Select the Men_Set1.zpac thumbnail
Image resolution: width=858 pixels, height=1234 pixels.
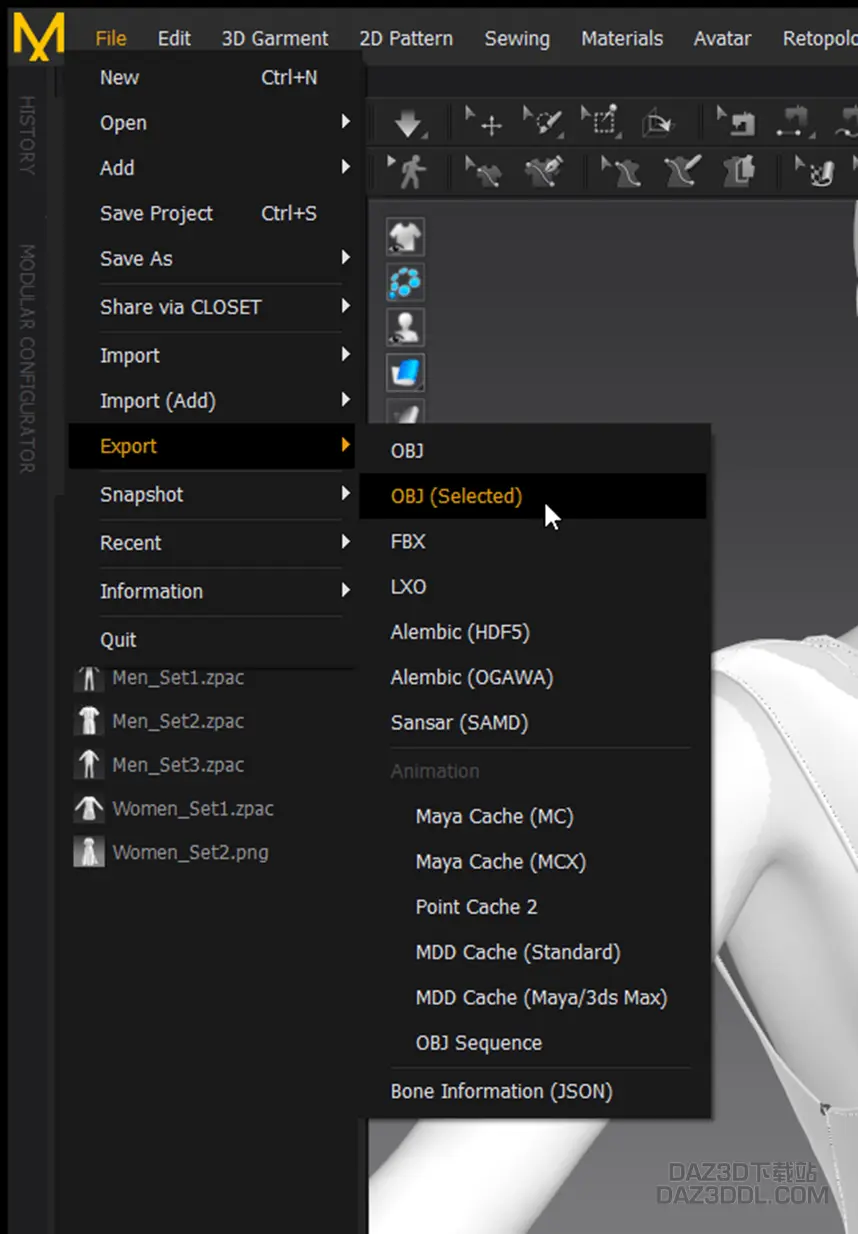point(89,678)
